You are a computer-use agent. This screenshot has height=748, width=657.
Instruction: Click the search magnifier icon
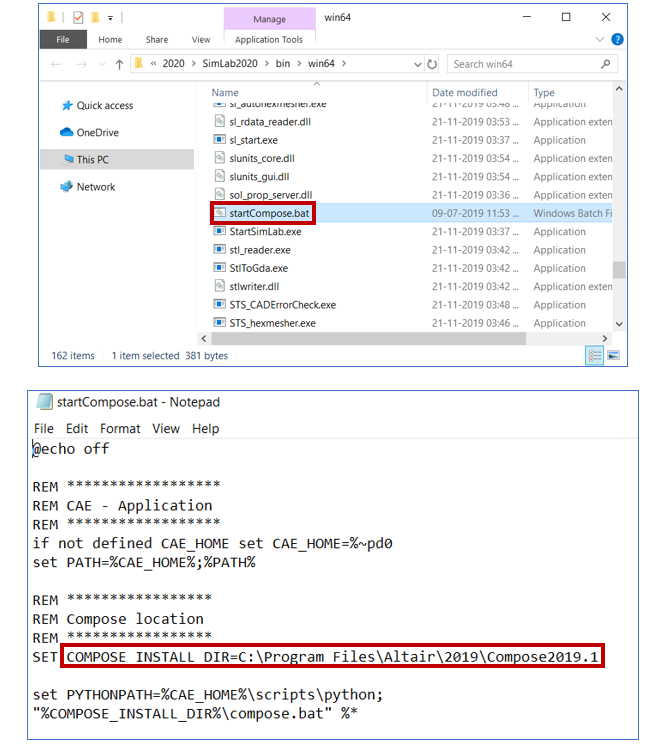click(x=605, y=64)
